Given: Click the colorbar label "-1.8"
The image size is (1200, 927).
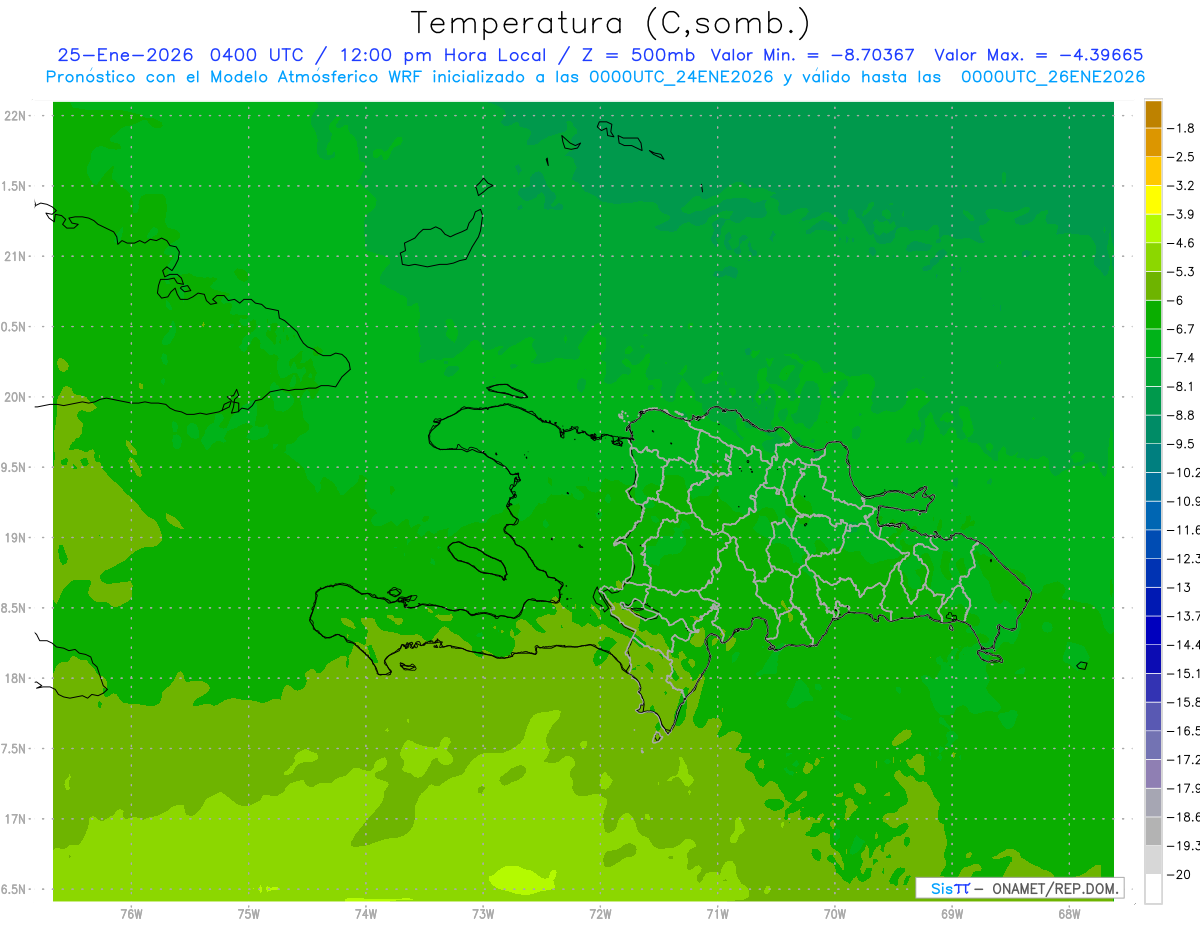Looking at the screenshot, I should [1183, 128].
